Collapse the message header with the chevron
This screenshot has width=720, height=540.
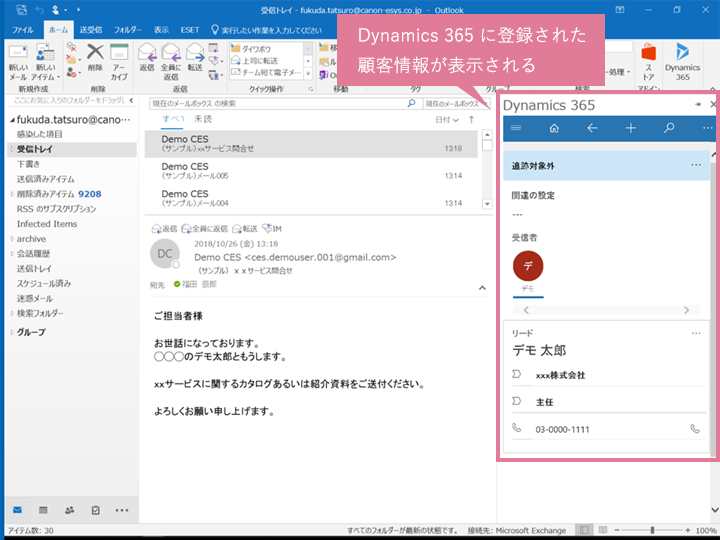click(x=482, y=288)
